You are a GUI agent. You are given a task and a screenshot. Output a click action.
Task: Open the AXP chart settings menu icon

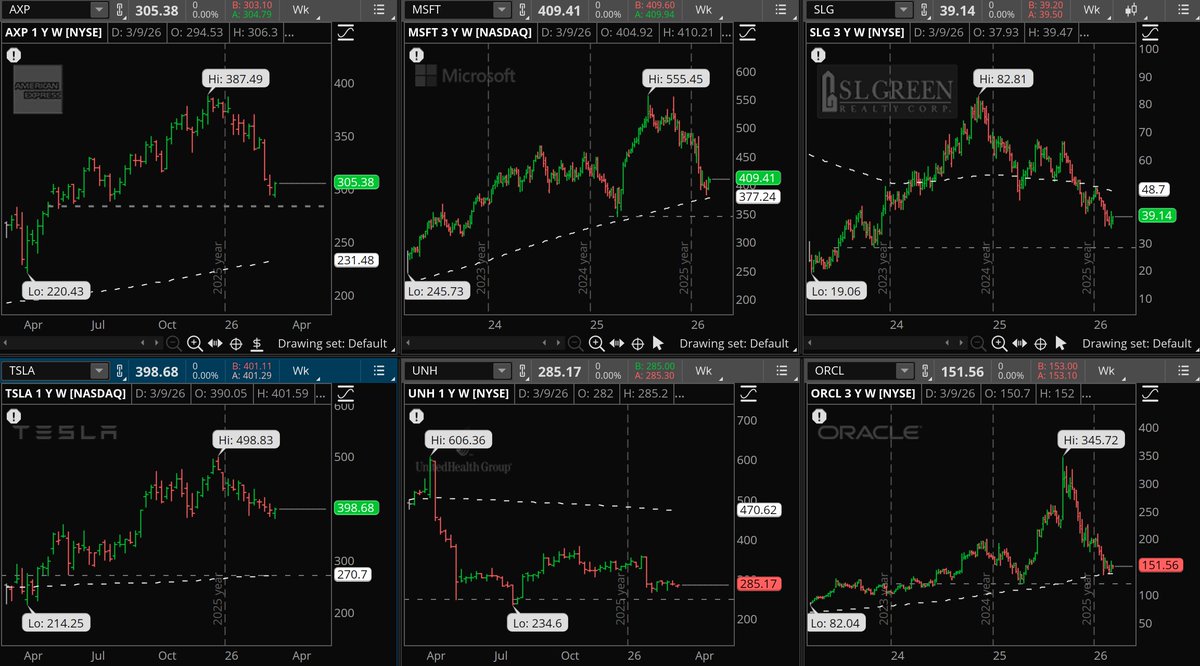click(379, 10)
